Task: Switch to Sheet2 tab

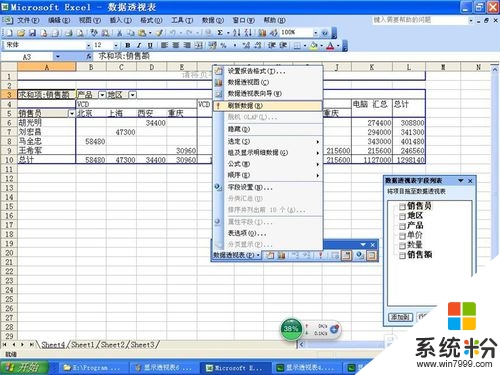Action: click(112, 345)
